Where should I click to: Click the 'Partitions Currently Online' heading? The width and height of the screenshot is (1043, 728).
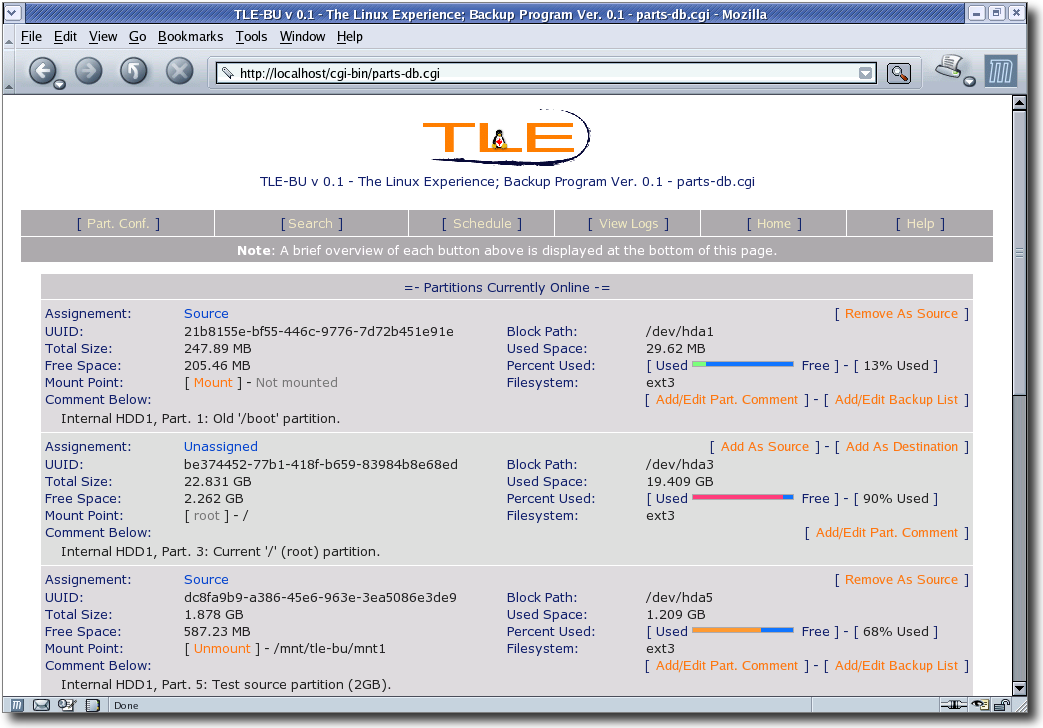507,287
